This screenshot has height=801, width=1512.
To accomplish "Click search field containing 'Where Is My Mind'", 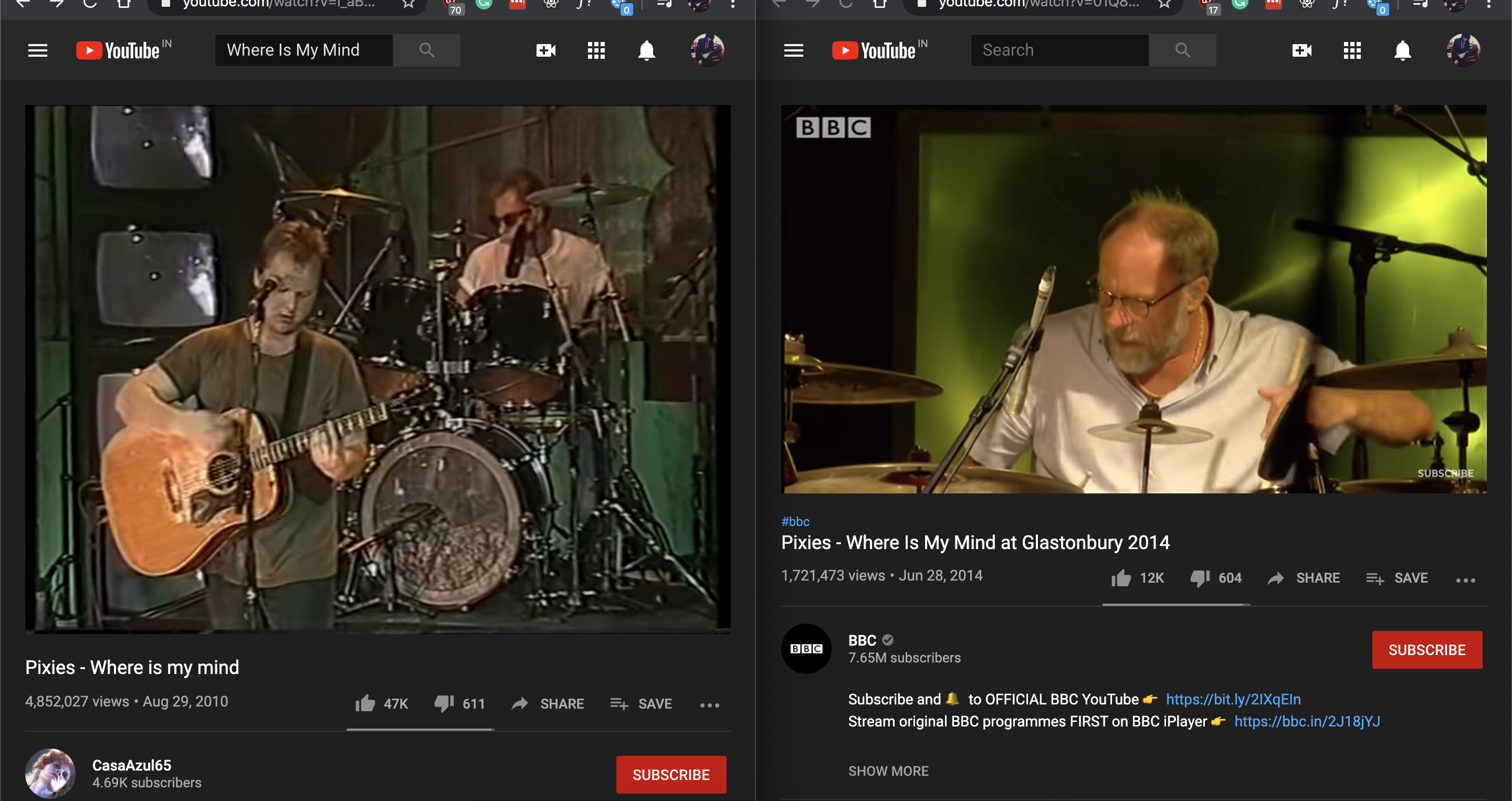I will 304,50.
